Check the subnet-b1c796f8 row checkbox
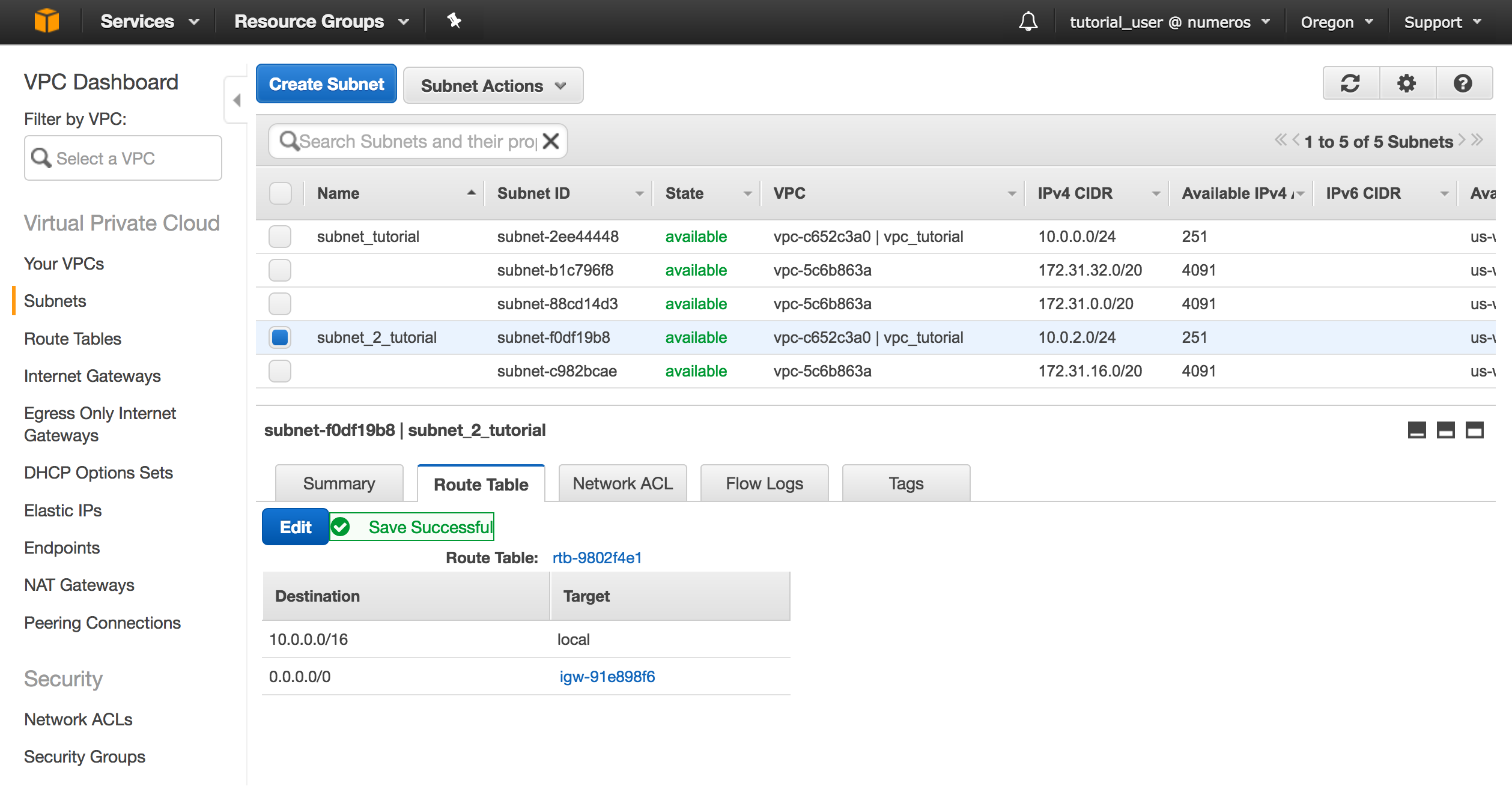Screen dimensions: 1512x786 coord(280,270)
